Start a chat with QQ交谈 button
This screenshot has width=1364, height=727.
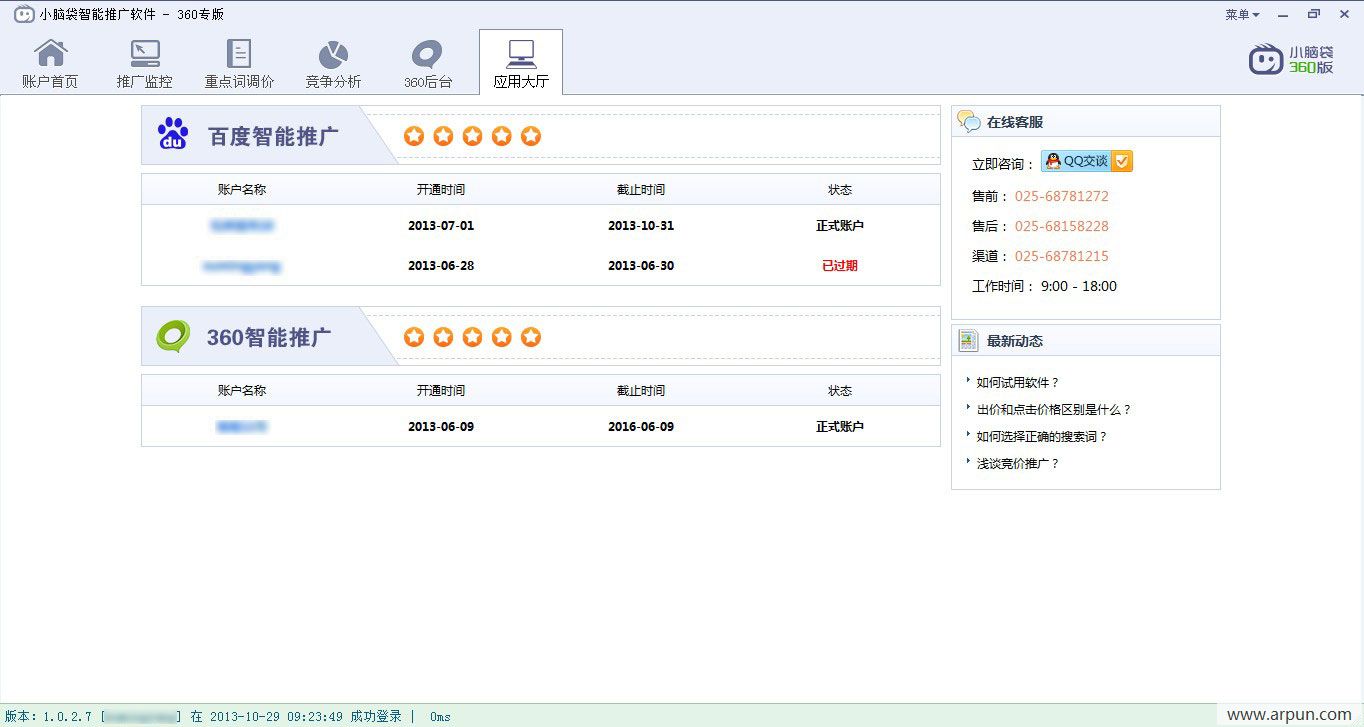[1086, 161]
